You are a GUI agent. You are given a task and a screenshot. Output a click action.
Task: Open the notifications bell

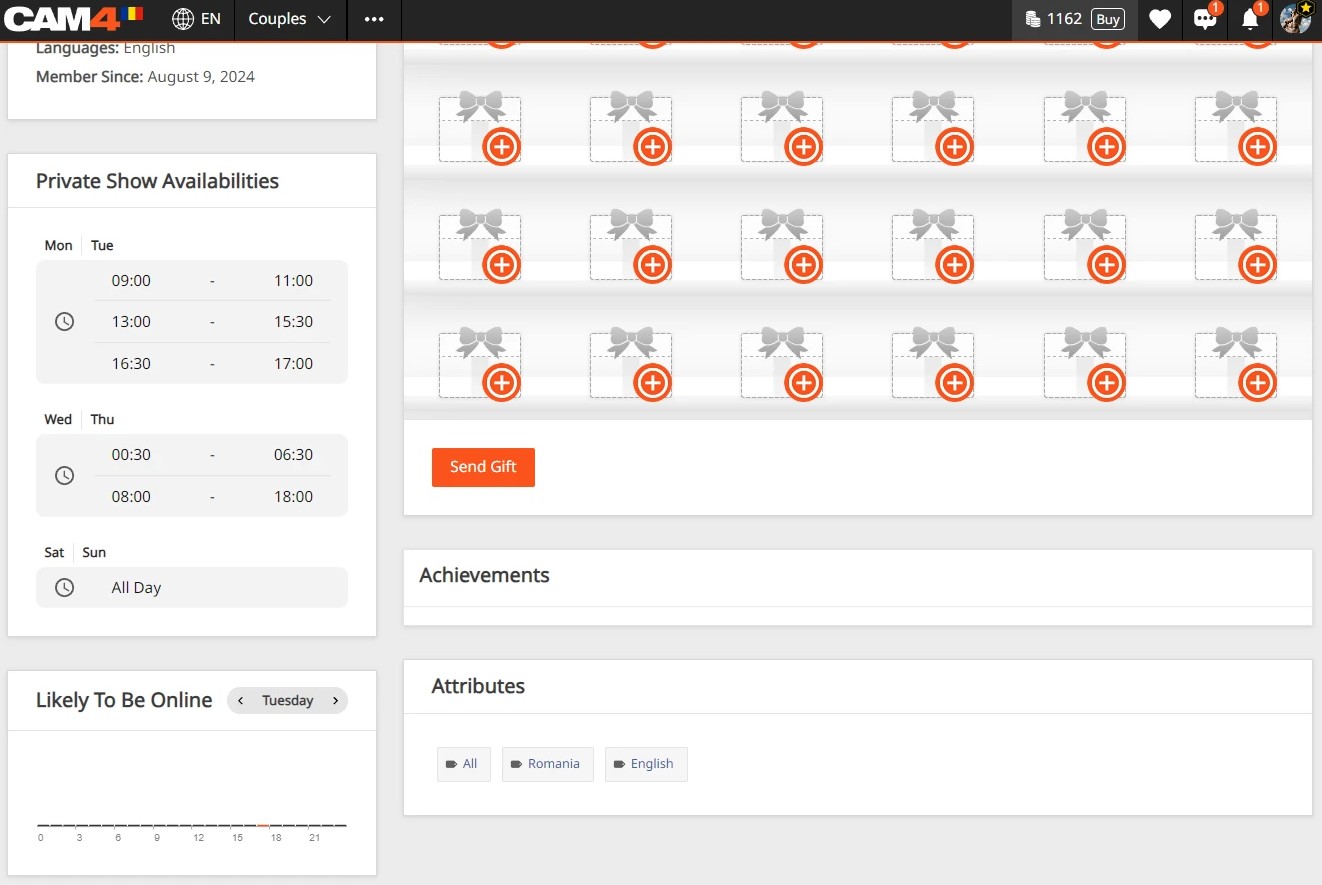pos(1249,20)
